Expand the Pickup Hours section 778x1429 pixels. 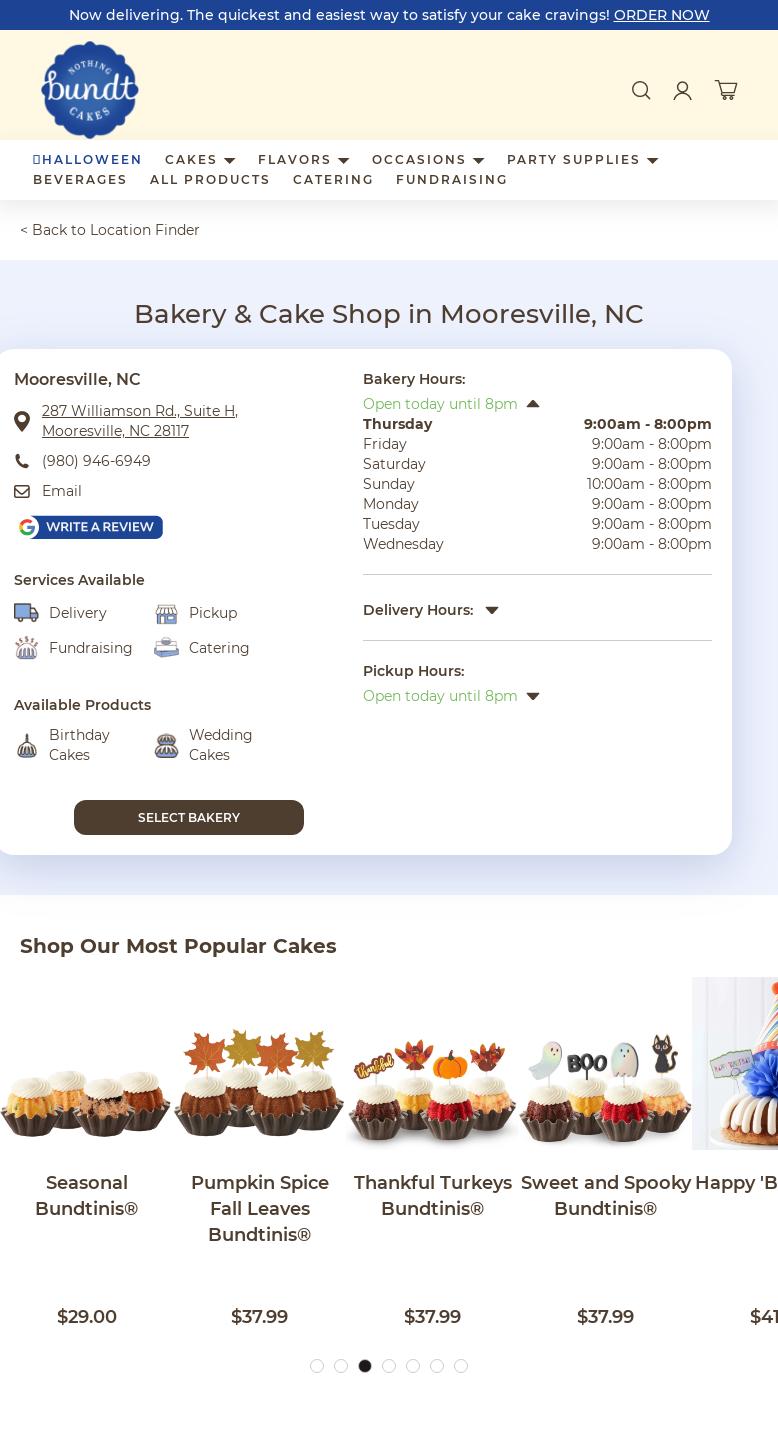533,696
